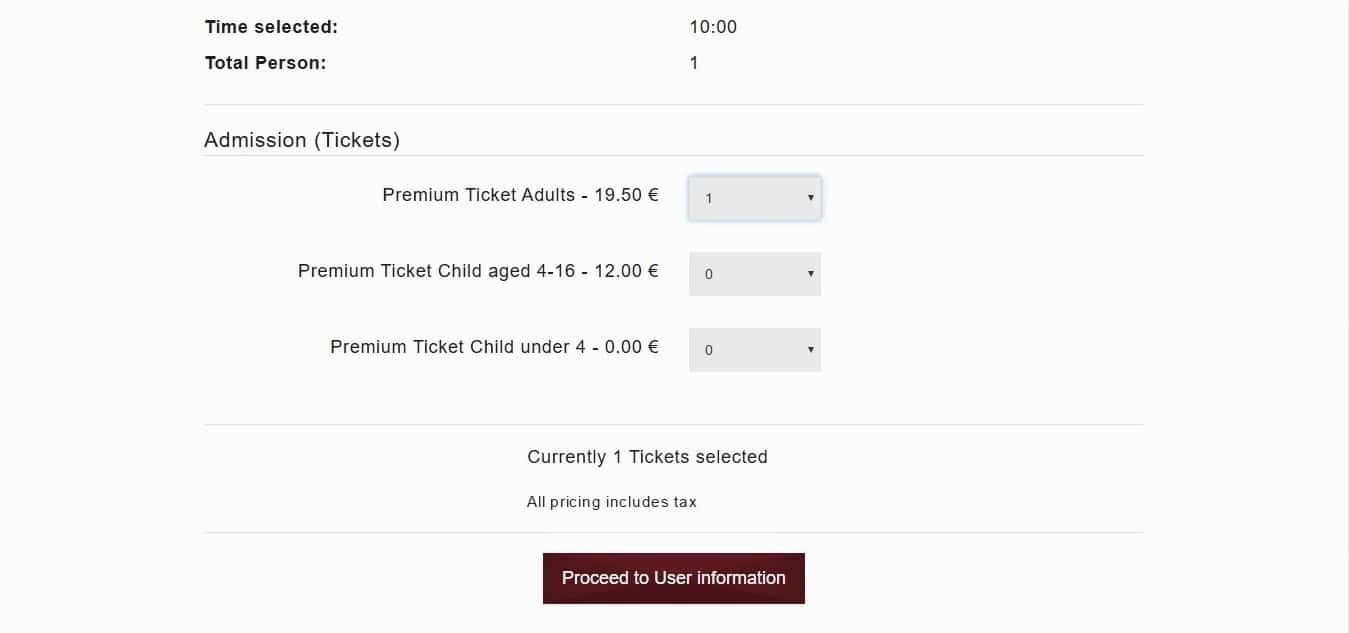Click the arrow on the Child 4-16 selector

pyautogui.click(x=810, y=274)
